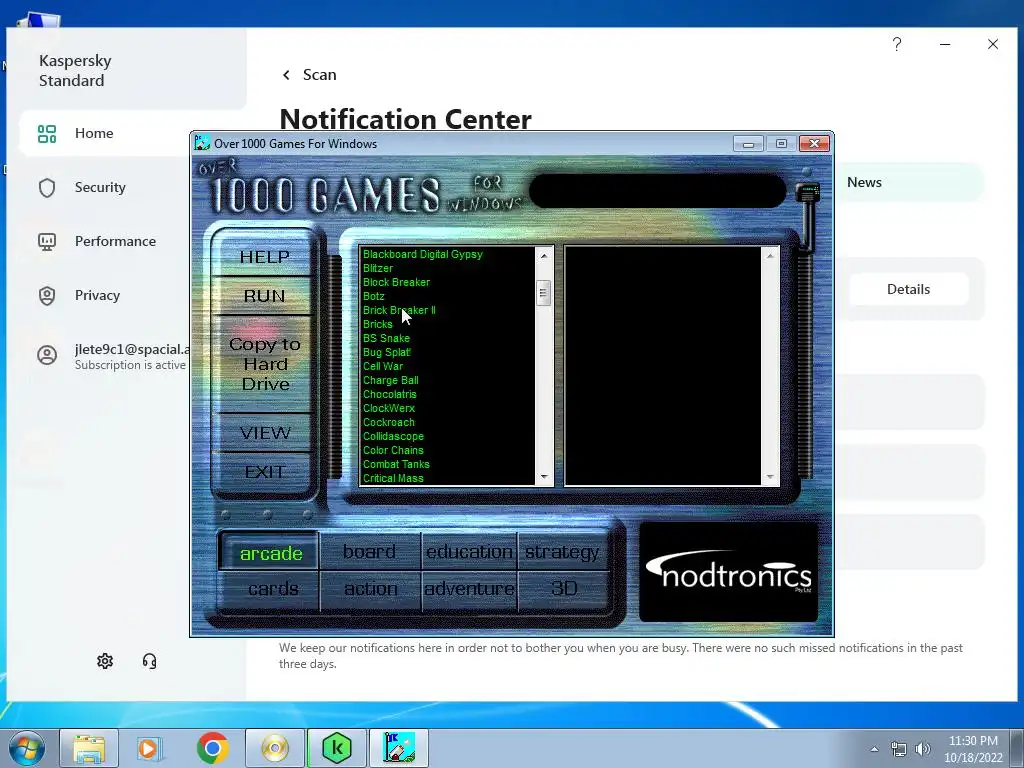Select the arcade category tab

[271, 554]
